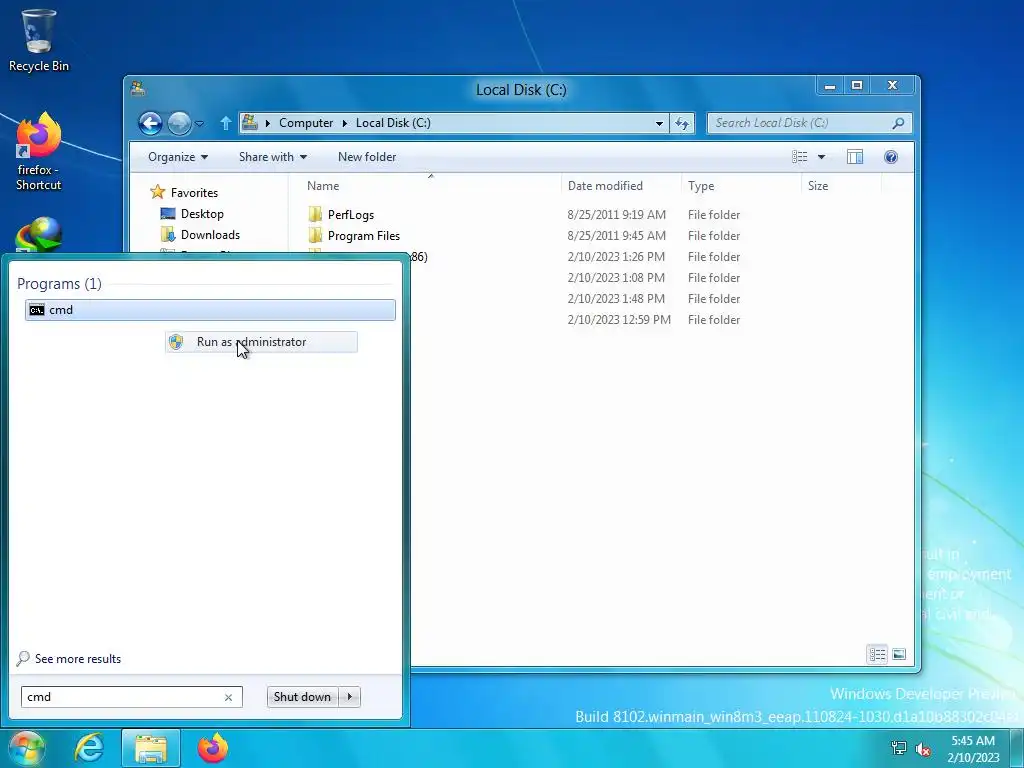
Task: Click date 8/25/2011 9:19 AM
Action: pos(616,215)
